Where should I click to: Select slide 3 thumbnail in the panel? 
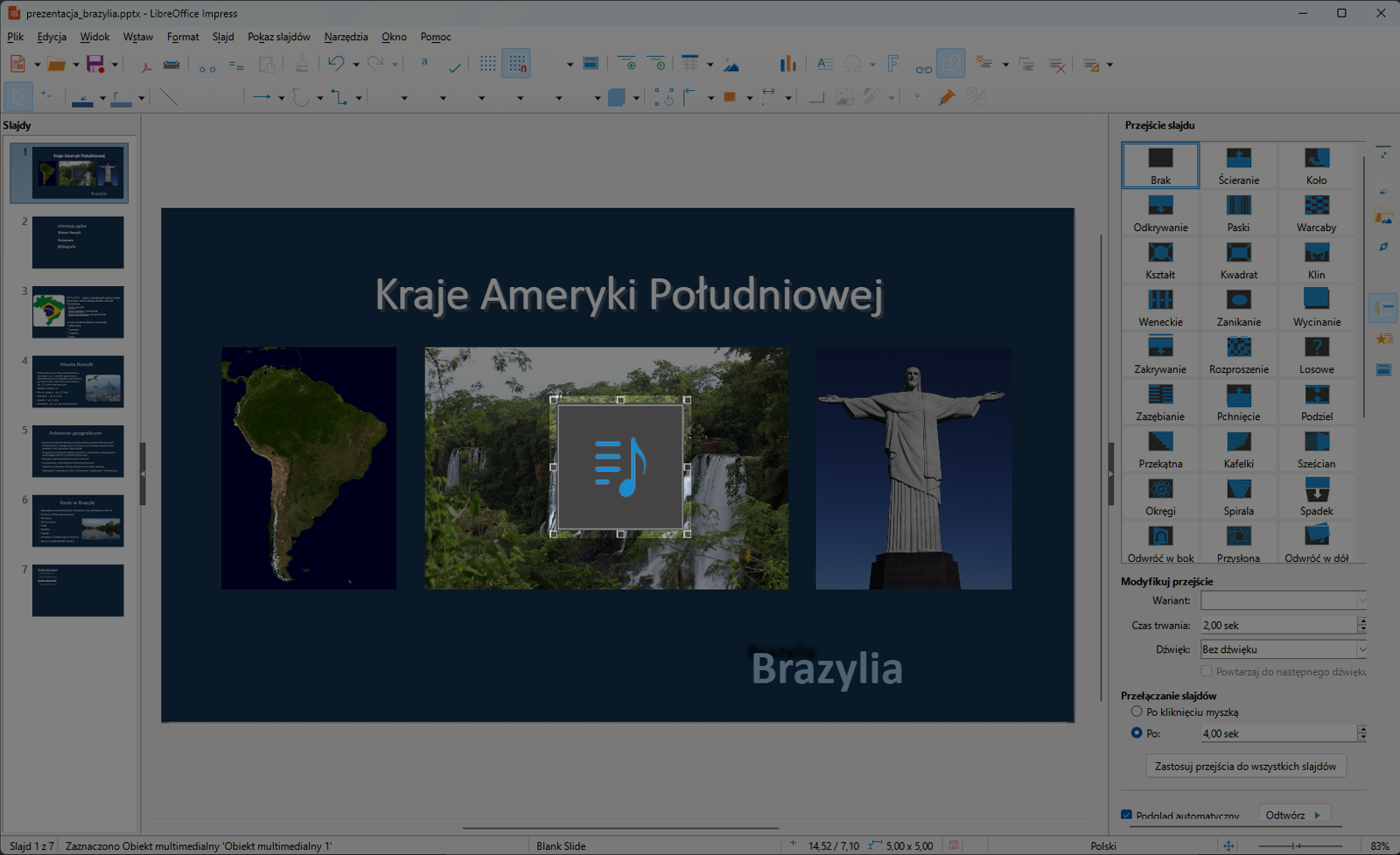point(78,312)
